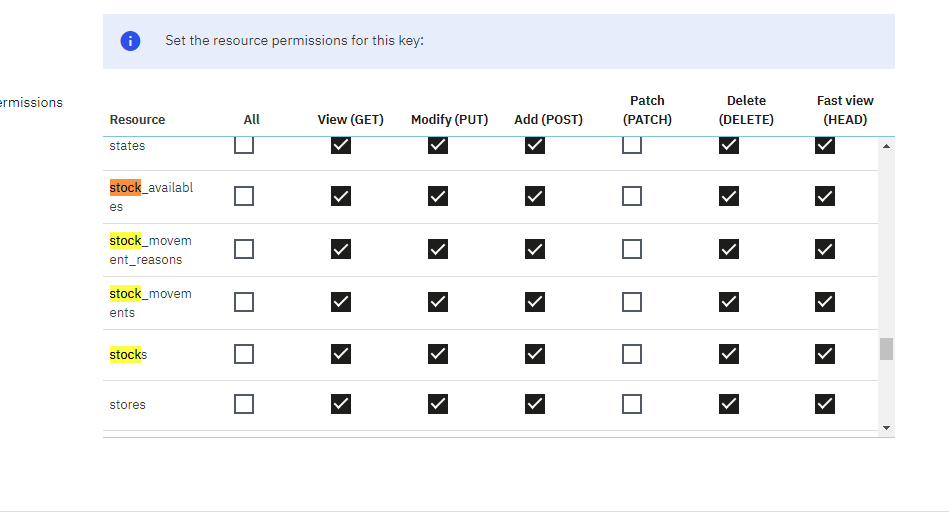
Task: Click the vertical scrollbar thumb
Action: [886, 349]
